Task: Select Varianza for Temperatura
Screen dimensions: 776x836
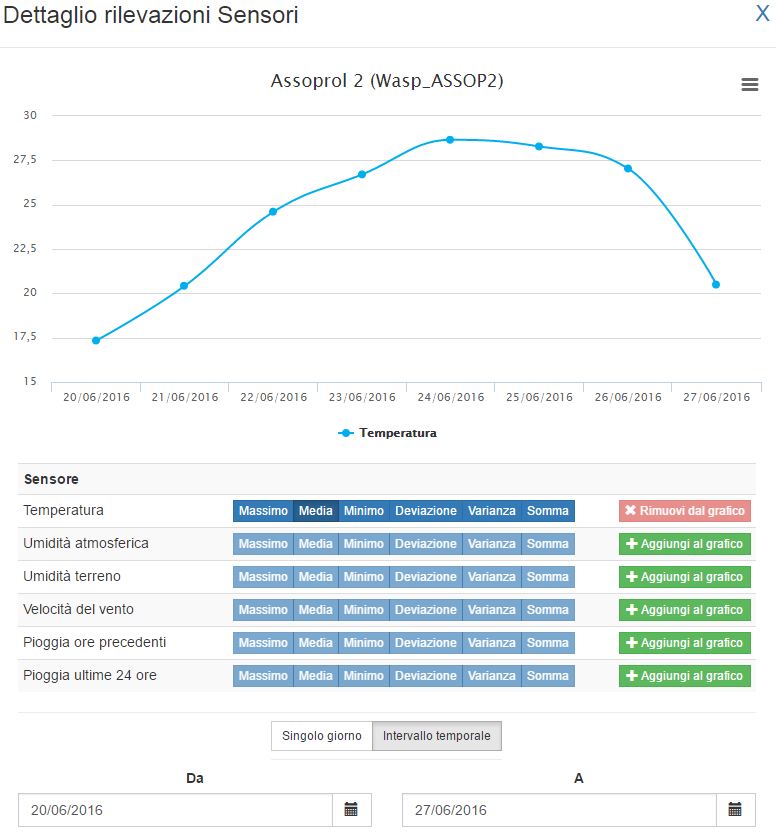Action: [x=492, y=511]
